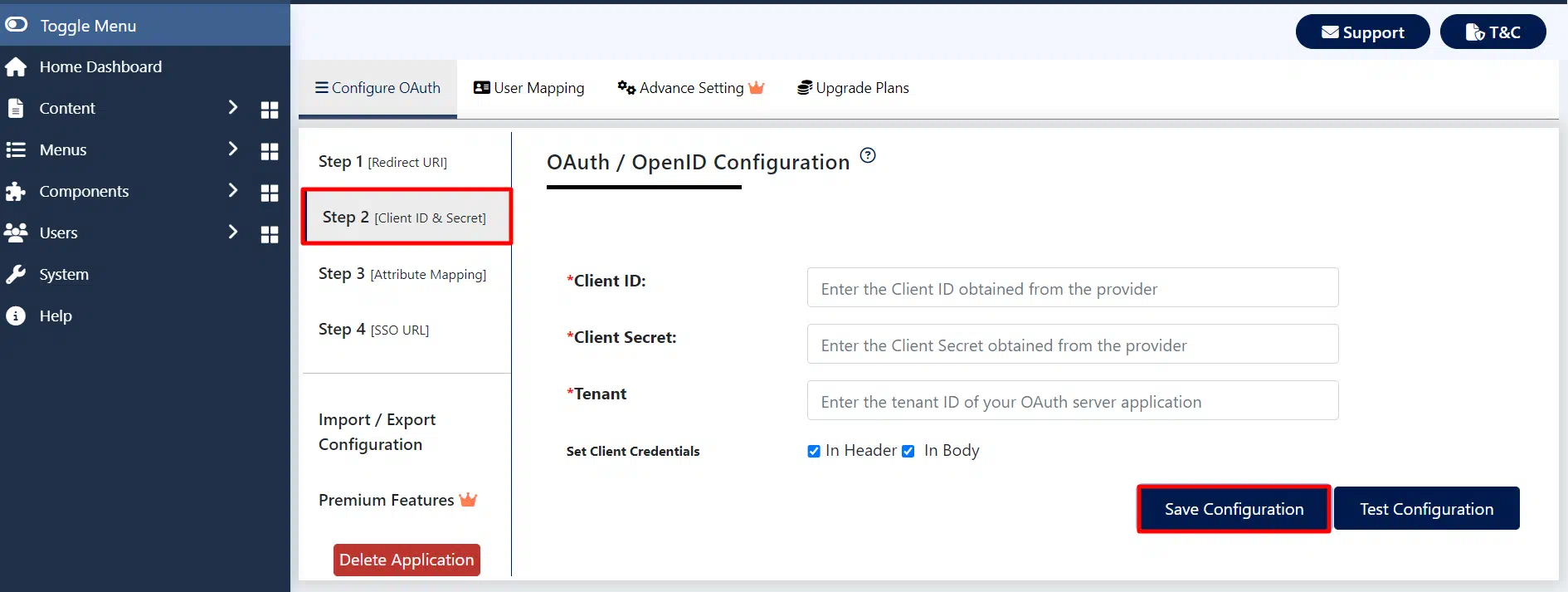1568x592 pixels.
Task: Click the document icon in T&C button
Action: click(x=1474, y=32)
